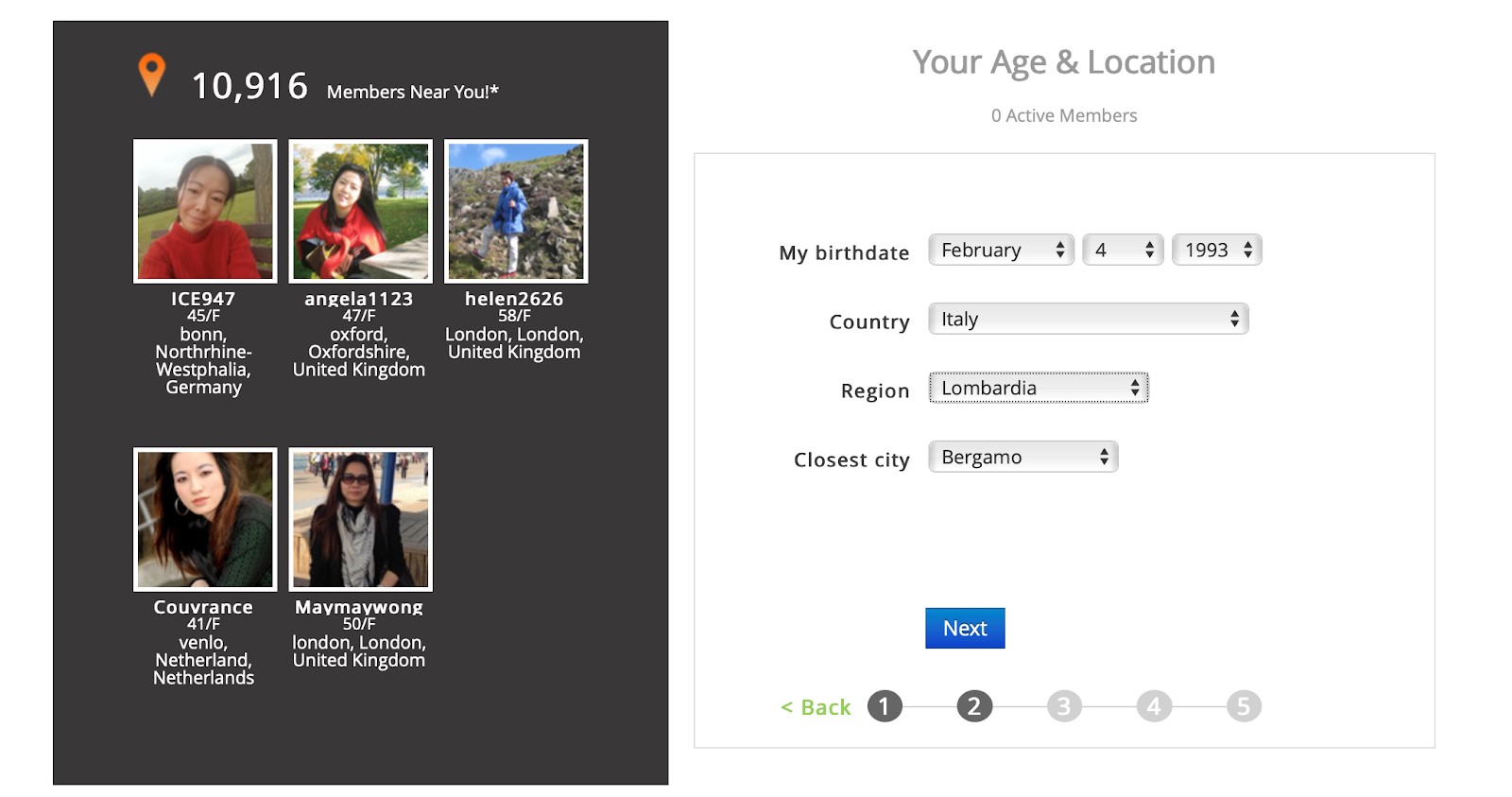Click the 'Closest city' label
Screen dimensions: 1512x797
(x=851, y=460)
